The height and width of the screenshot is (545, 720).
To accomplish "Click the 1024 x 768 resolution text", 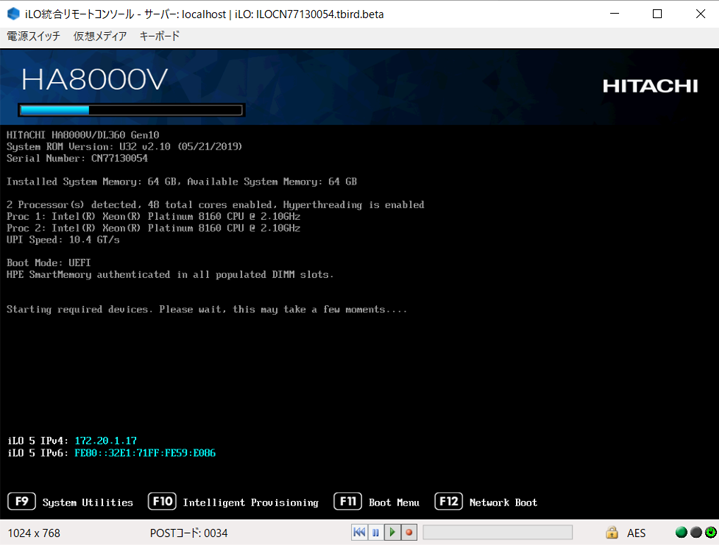I will coord(34,533).
